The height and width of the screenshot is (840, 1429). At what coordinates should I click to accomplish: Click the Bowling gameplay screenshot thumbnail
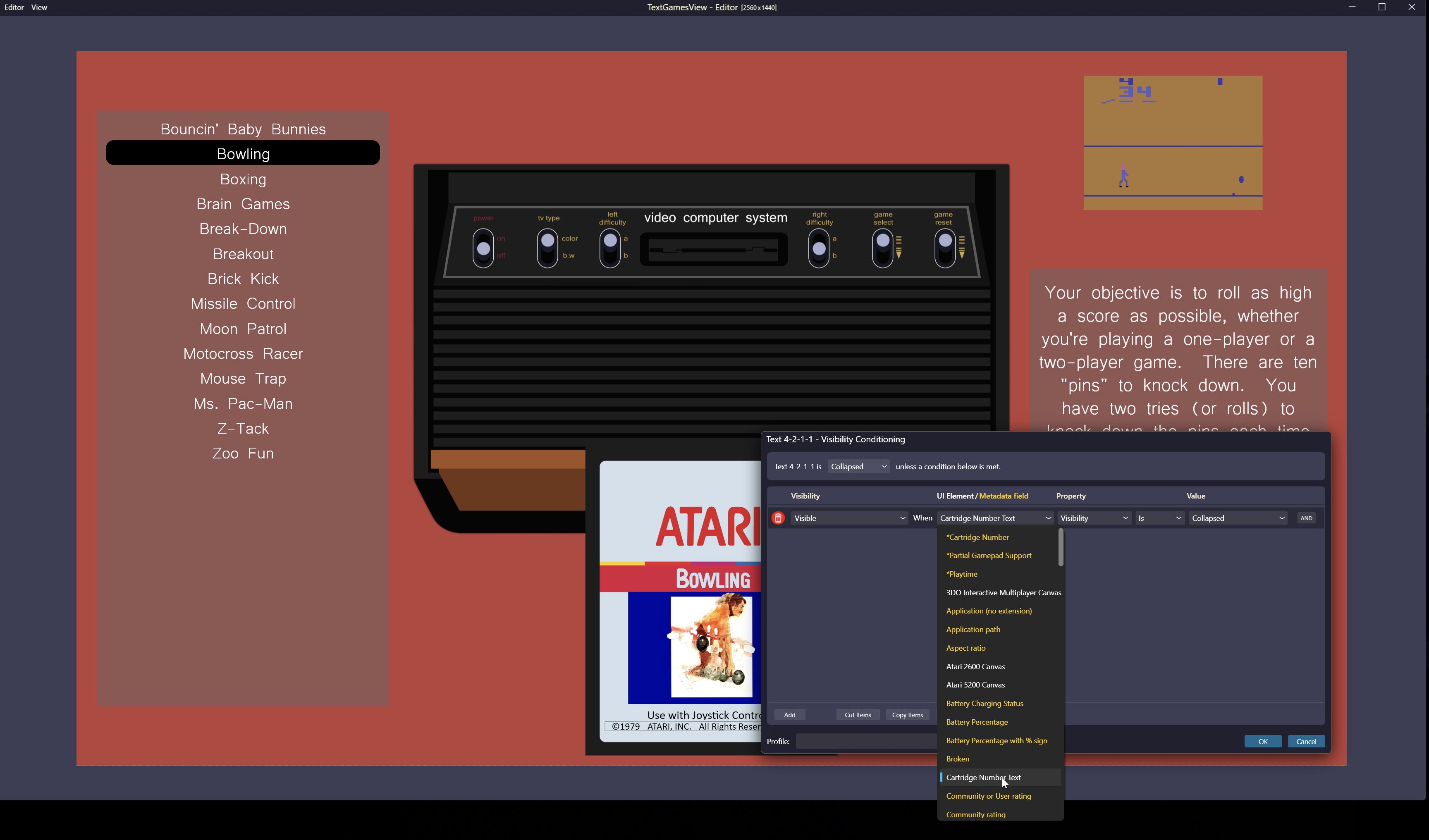pos(1173,143)
